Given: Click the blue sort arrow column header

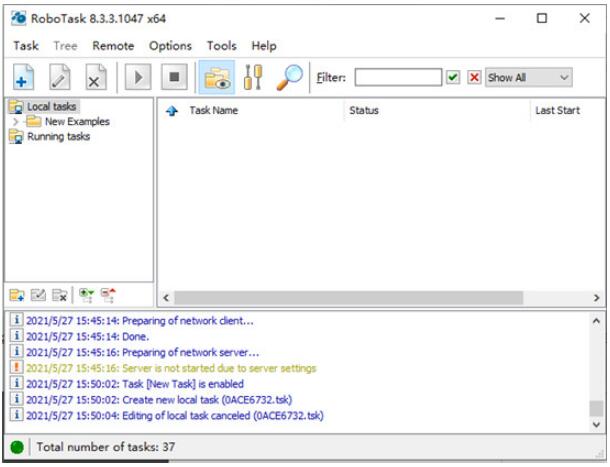Looking at the screenshot, I should tap(172, 111).
